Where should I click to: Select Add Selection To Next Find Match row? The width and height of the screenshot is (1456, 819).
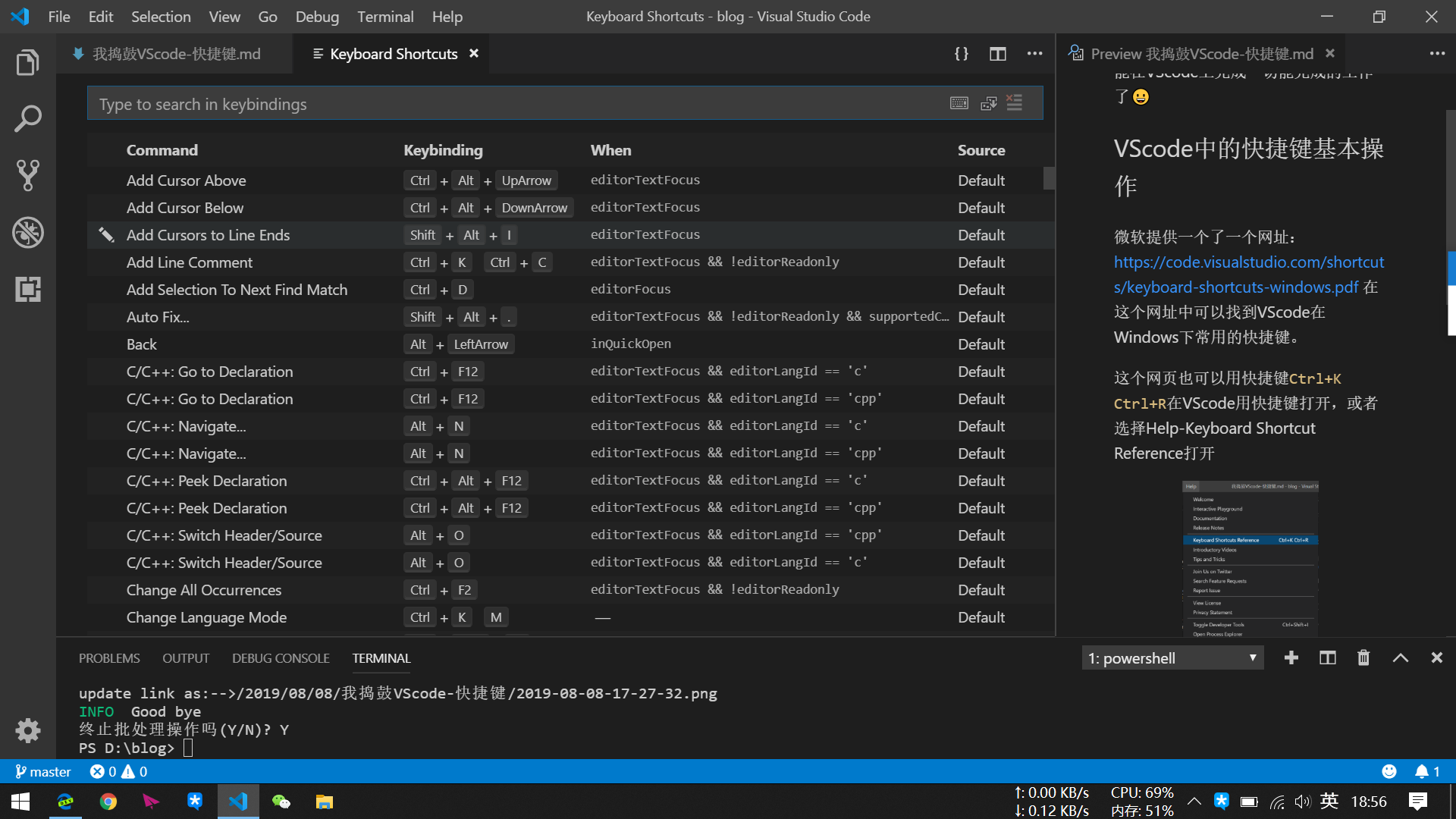tap(566, 290)
